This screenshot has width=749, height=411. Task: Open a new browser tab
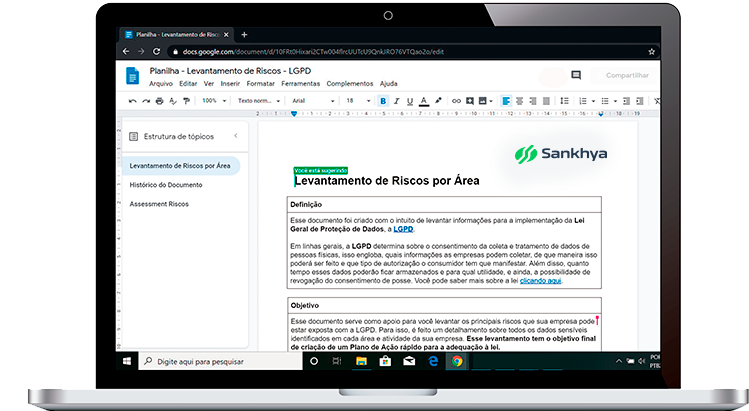(244, 34)
